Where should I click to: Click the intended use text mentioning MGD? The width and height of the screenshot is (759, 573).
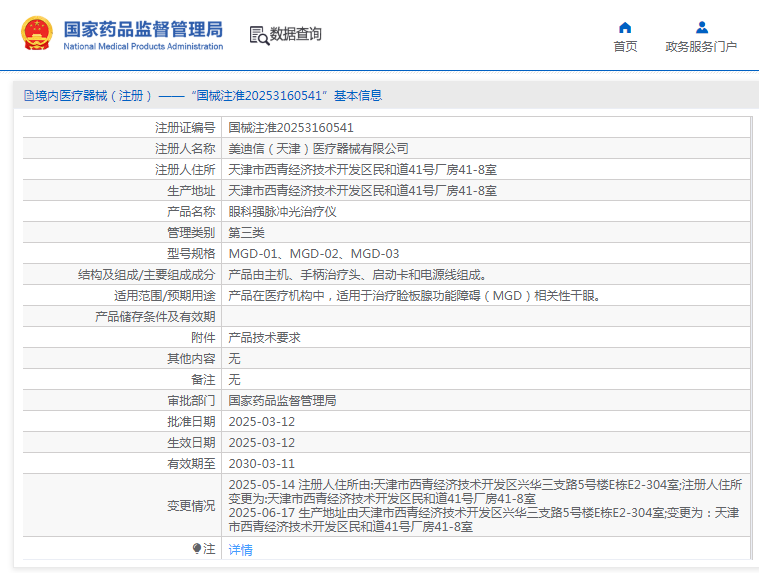point(414,296)
